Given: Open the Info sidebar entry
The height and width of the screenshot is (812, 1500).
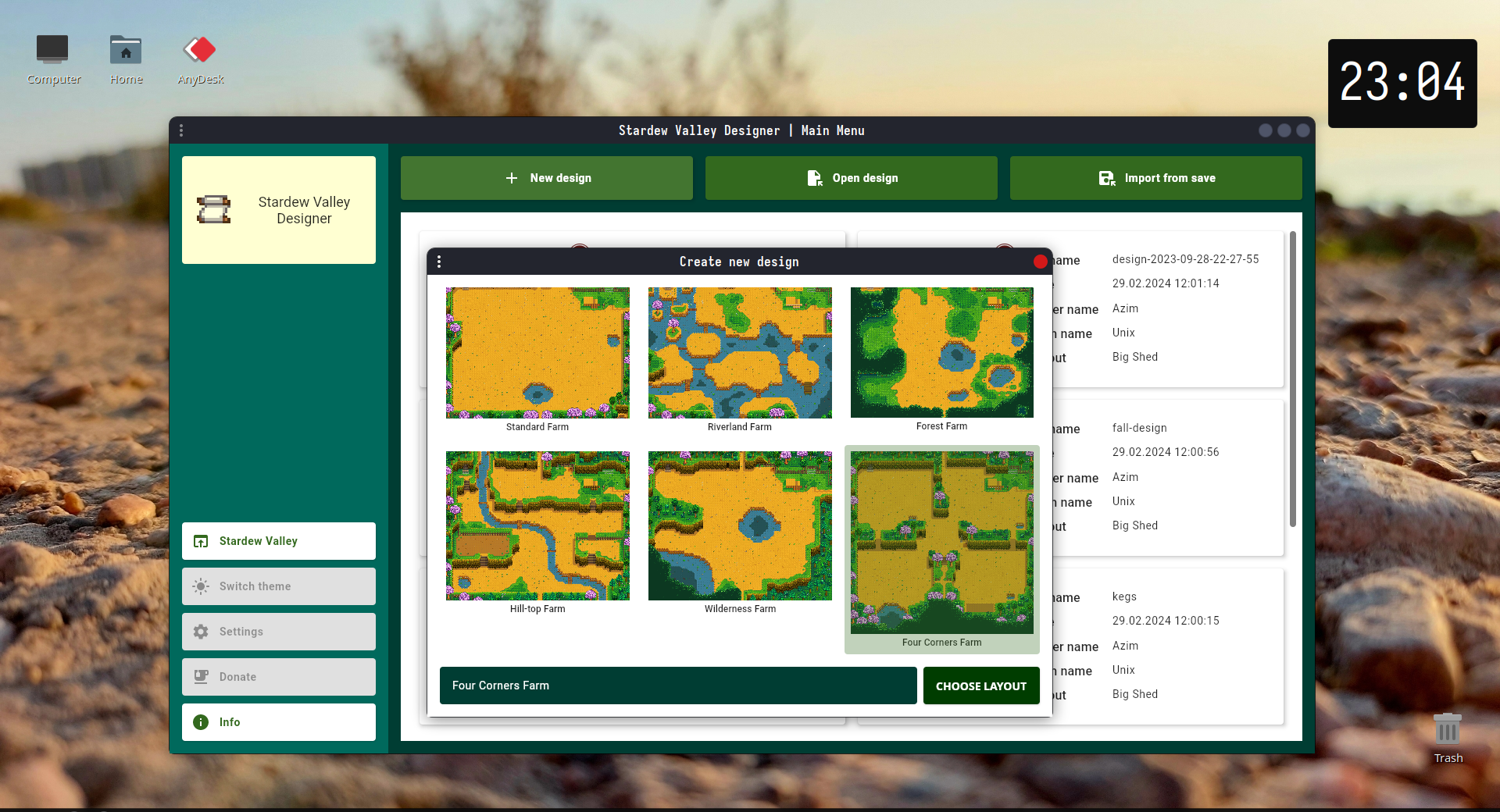Looking at the screenshot, I should coord(279,722).
